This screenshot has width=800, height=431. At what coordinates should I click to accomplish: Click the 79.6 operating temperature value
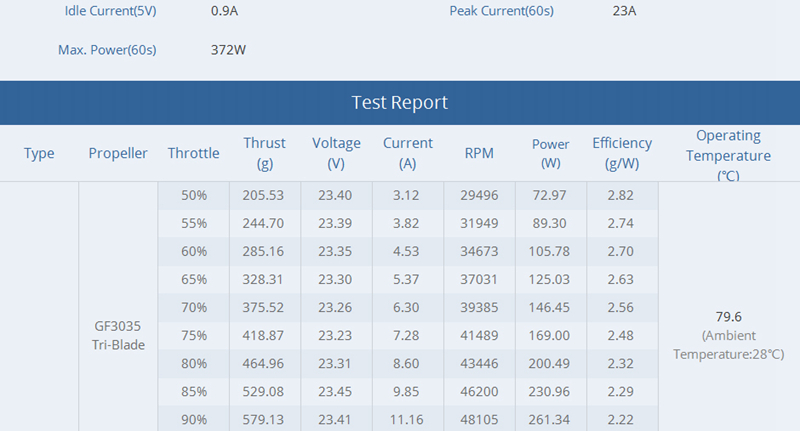(728, 316)
